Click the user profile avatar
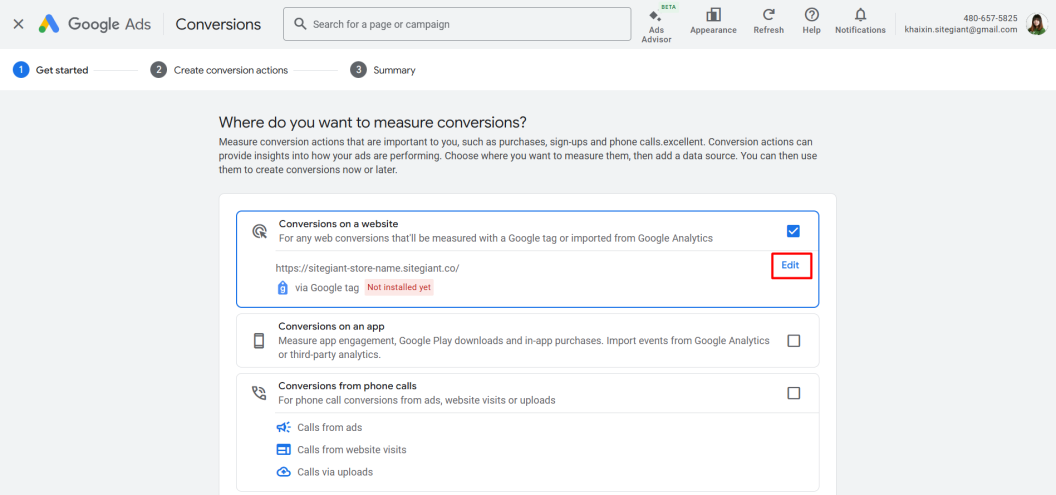Screen dimensions: 1056x495 [x=1037, y=24]
